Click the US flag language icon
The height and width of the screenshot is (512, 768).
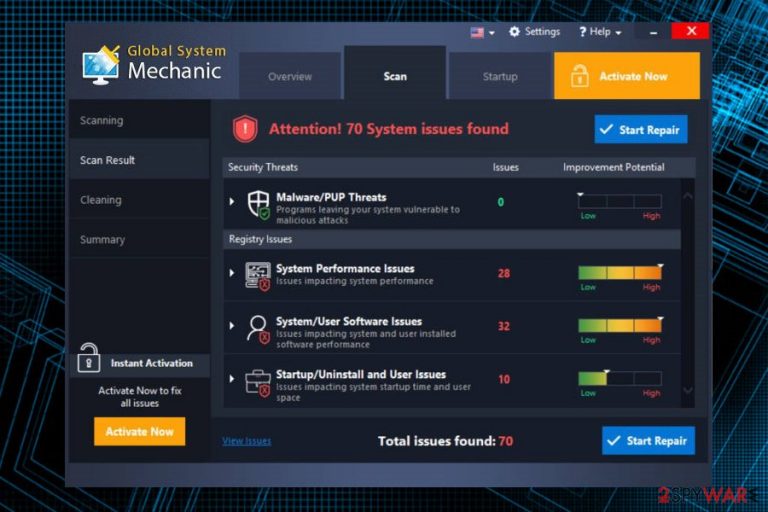click(x=477, y=32)
